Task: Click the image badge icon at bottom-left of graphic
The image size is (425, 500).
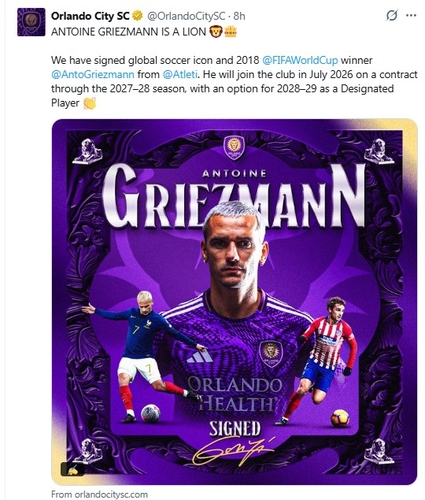Action: tap(72, 469)
